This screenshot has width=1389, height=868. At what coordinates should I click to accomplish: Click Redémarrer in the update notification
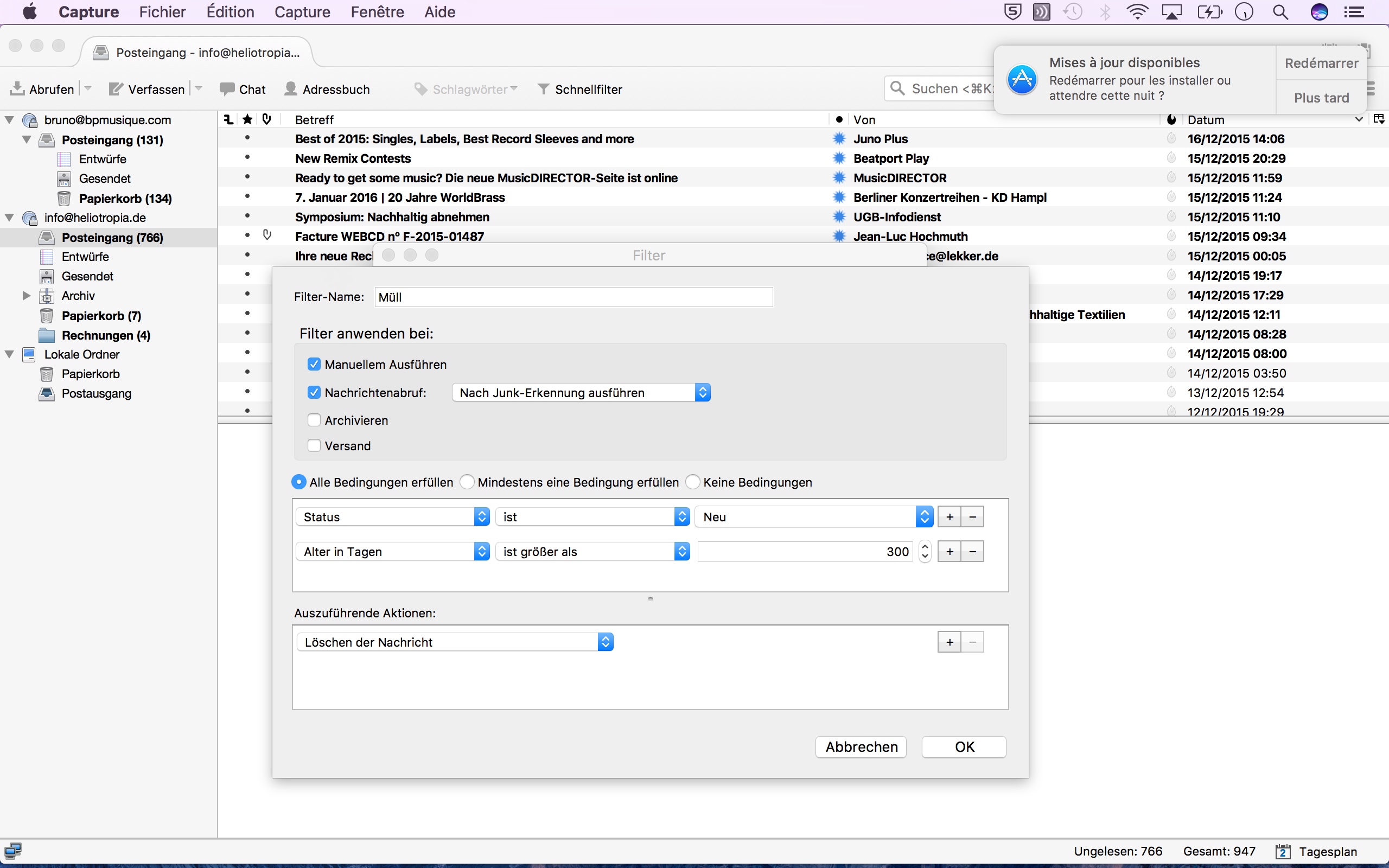[x=1321, y=62]
